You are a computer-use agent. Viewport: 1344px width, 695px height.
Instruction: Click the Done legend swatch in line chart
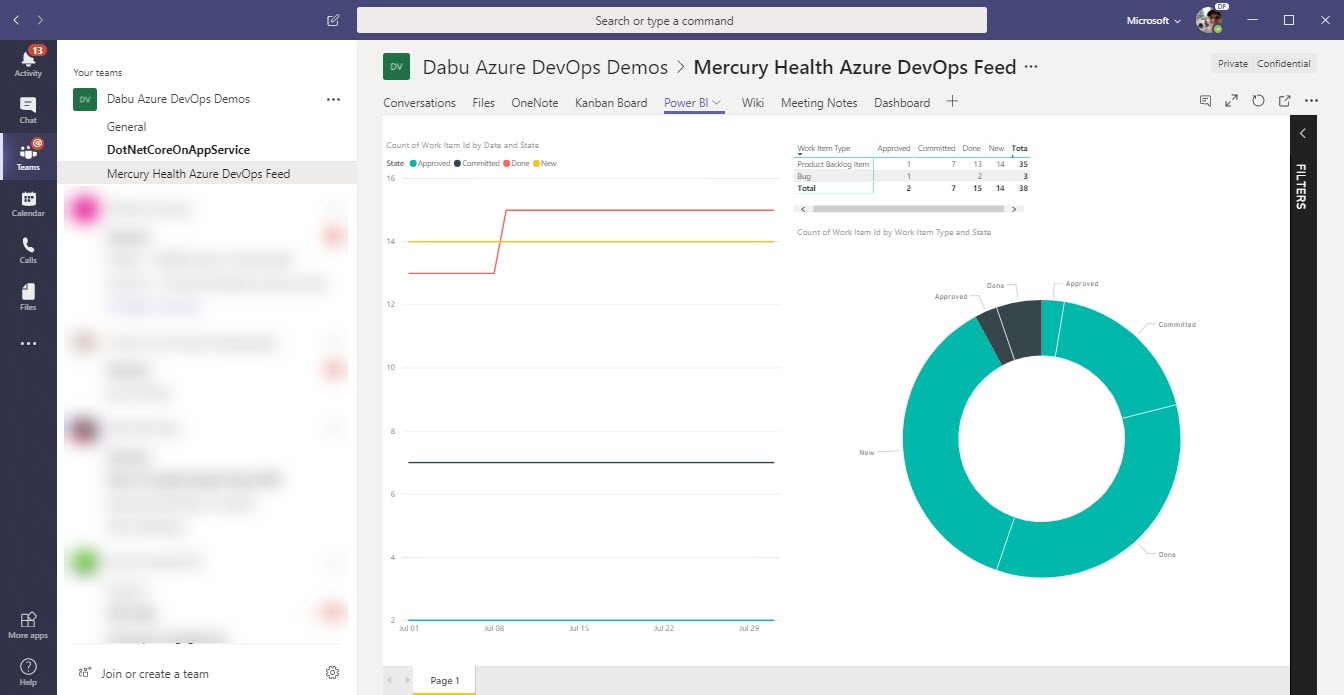(508, 163)
